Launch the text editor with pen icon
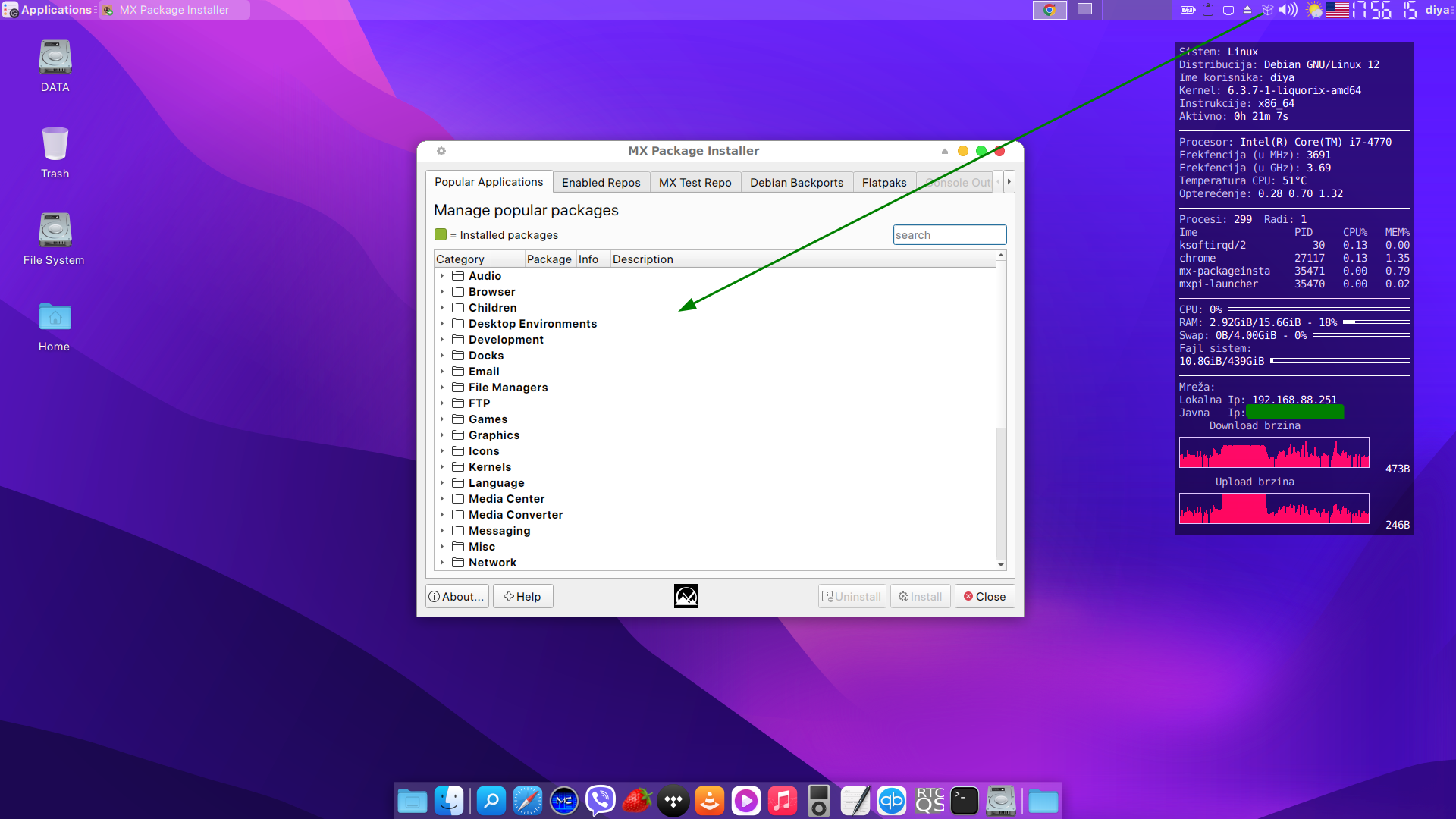The width and height of the screenshot is (1456, 819). 855,801
